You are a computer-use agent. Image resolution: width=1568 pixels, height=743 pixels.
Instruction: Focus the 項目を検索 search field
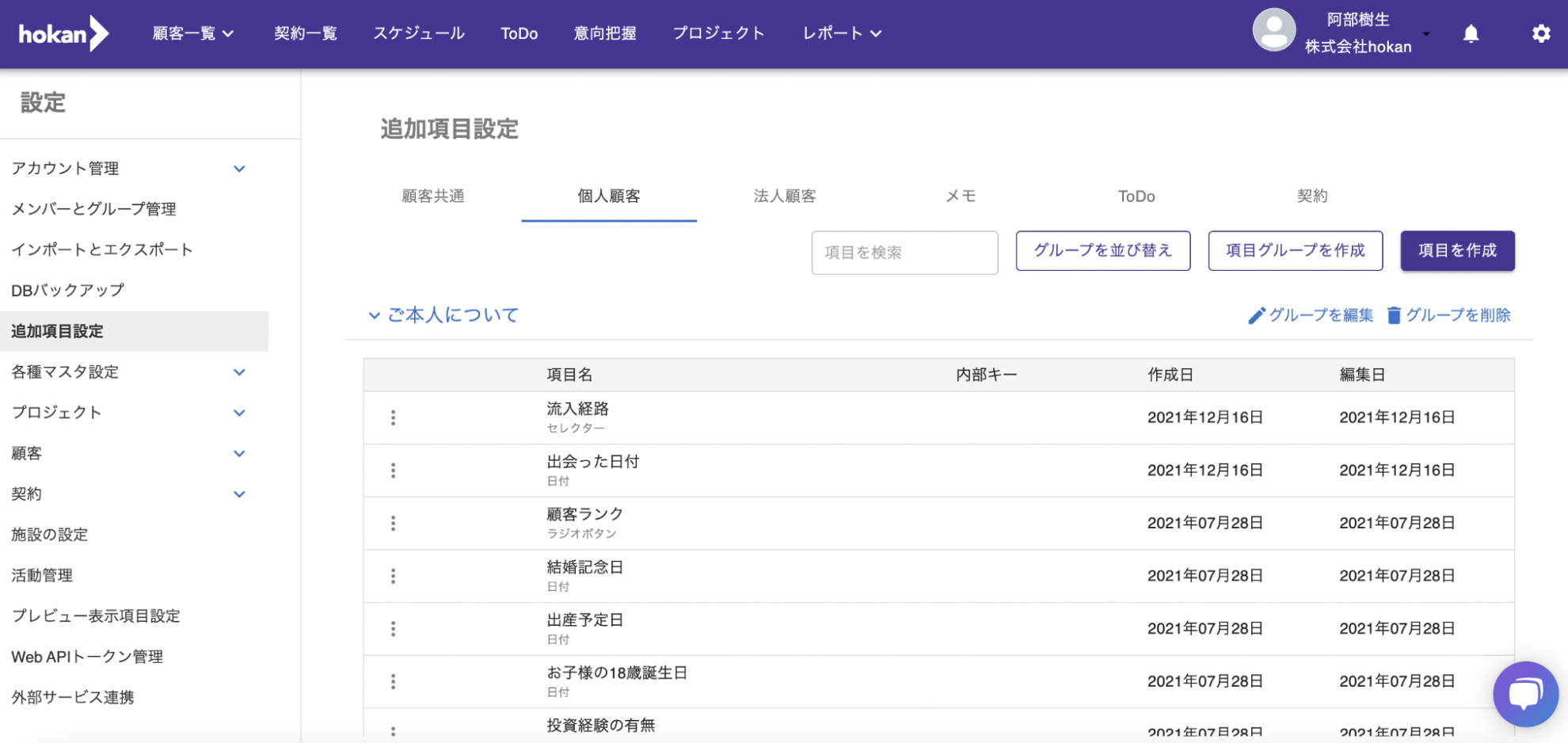pos(904,253)
